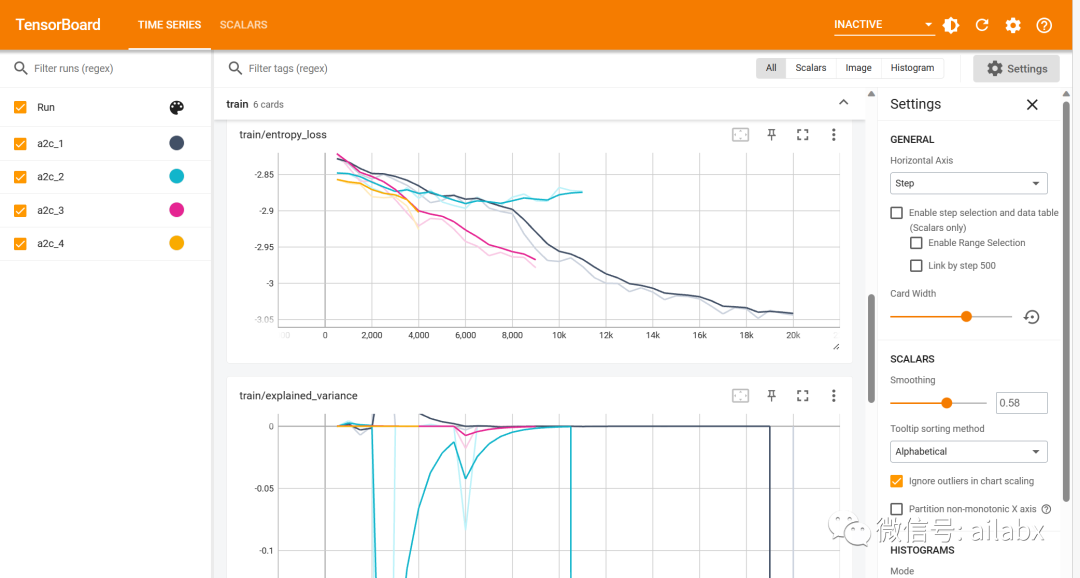Pin the train/entropy_loss card
This screenshot has width=1080, height=578.
point(771,135)
